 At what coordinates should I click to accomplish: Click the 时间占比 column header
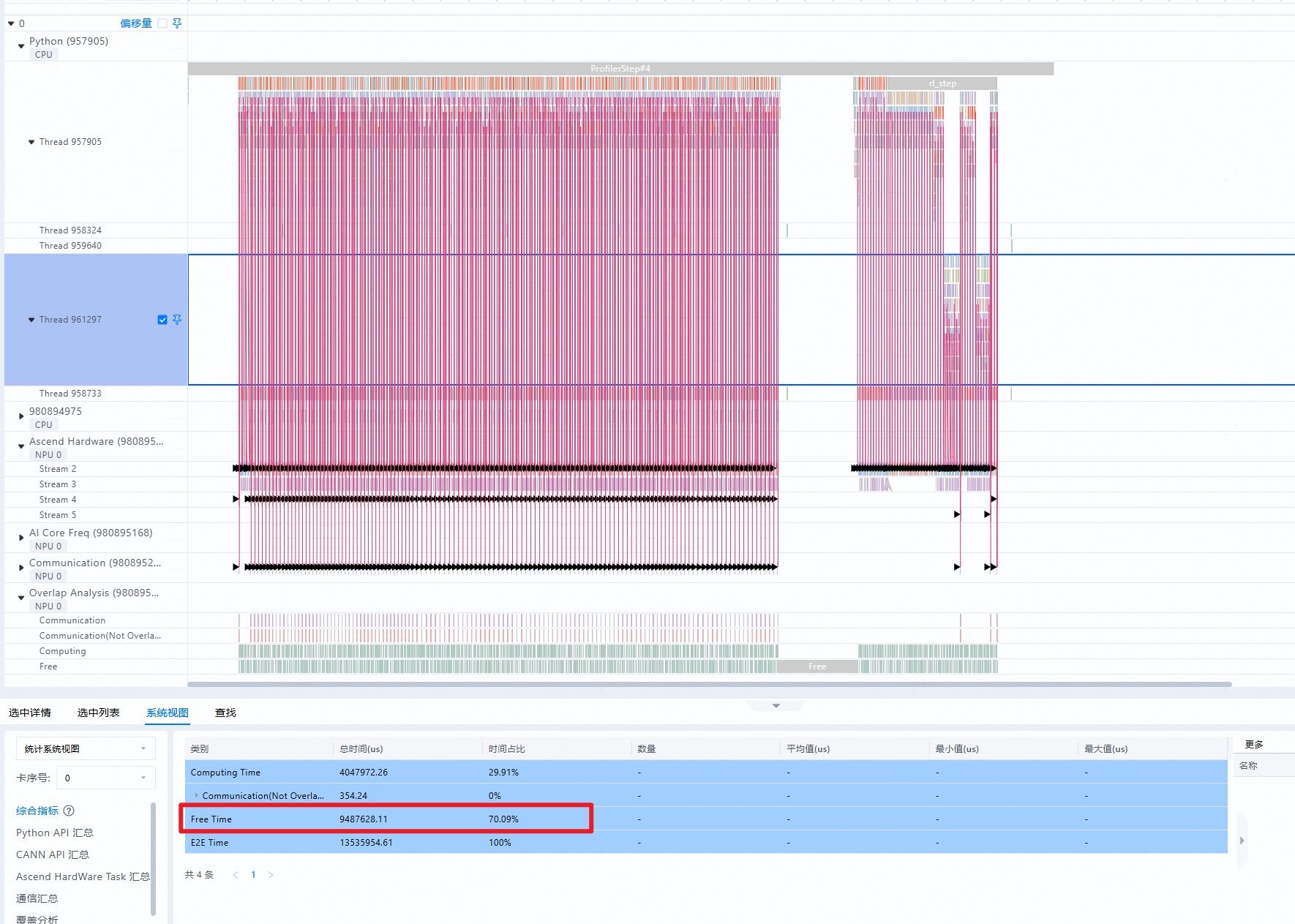[507, 748]
